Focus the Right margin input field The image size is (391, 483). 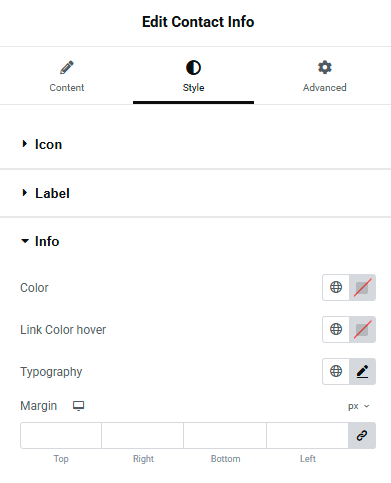coord(143,435)
